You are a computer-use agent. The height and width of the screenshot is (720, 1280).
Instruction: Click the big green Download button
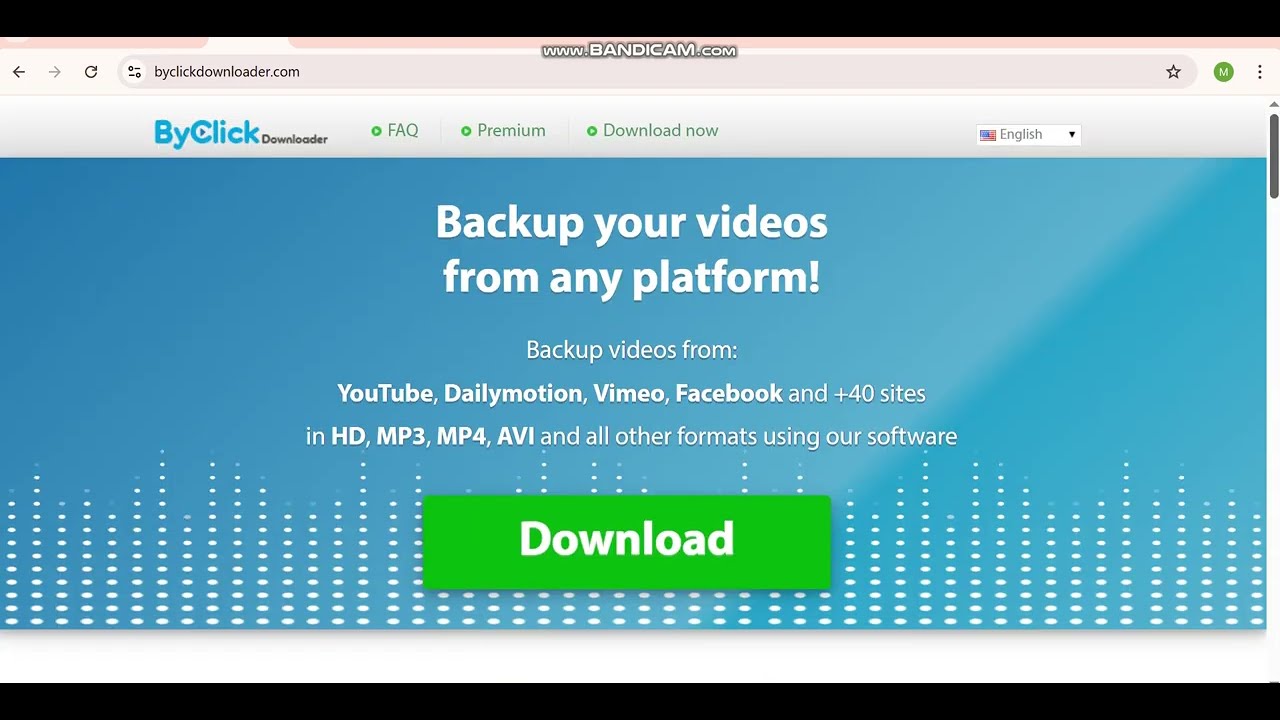pyautogui.click(x=627, y=541)
